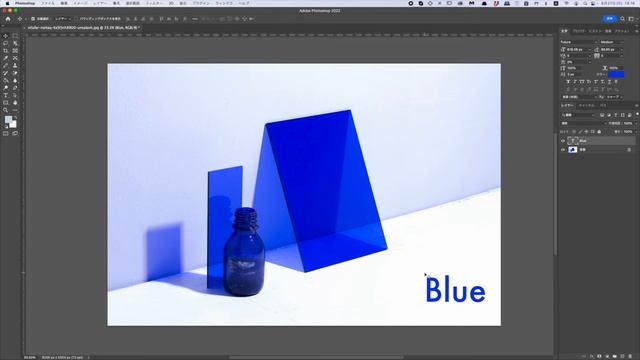Click the background color swatch
The width and height of the screenshot is (640, 360).
click(x=13, y=124)
